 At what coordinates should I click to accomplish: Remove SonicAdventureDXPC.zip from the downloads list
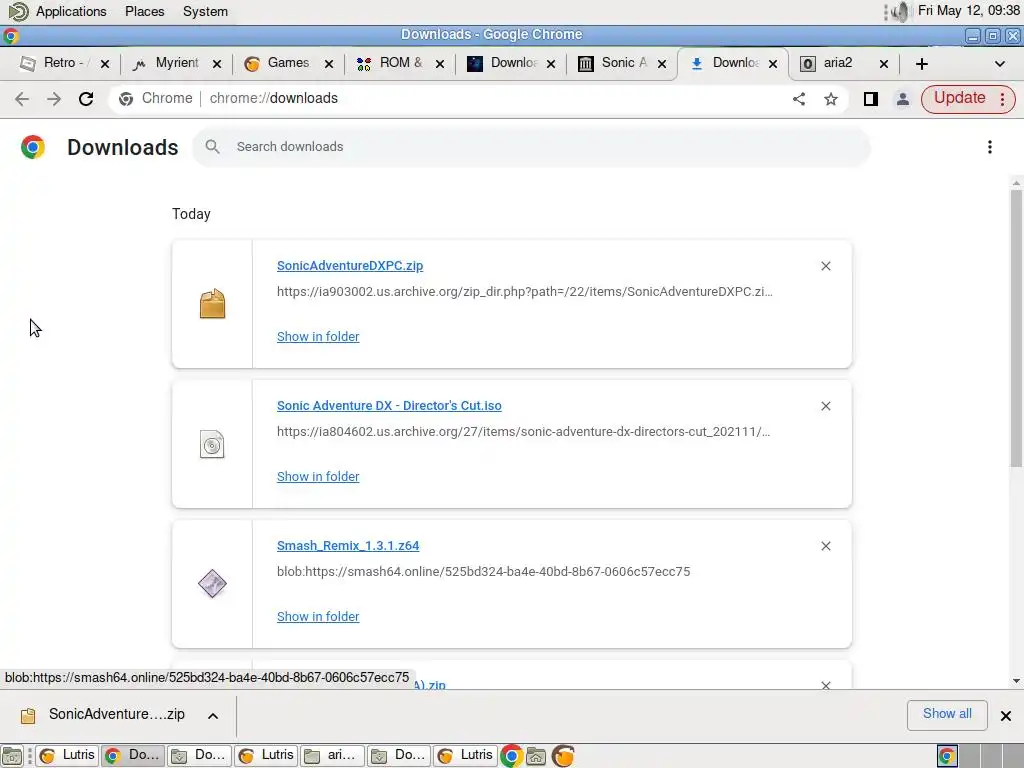(x=825, y=266)
